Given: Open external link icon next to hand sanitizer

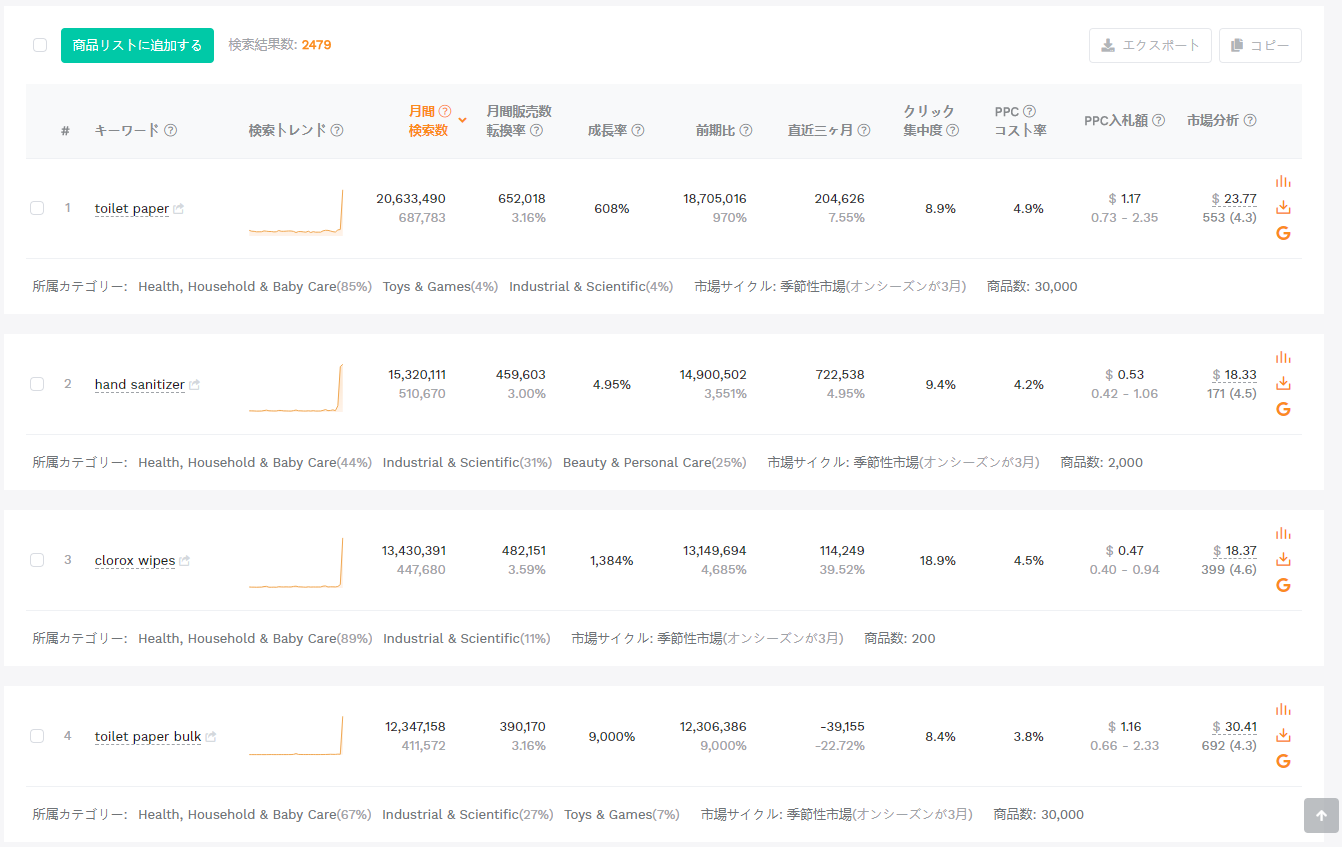Looking at the screenshot, I should [194, 385].
